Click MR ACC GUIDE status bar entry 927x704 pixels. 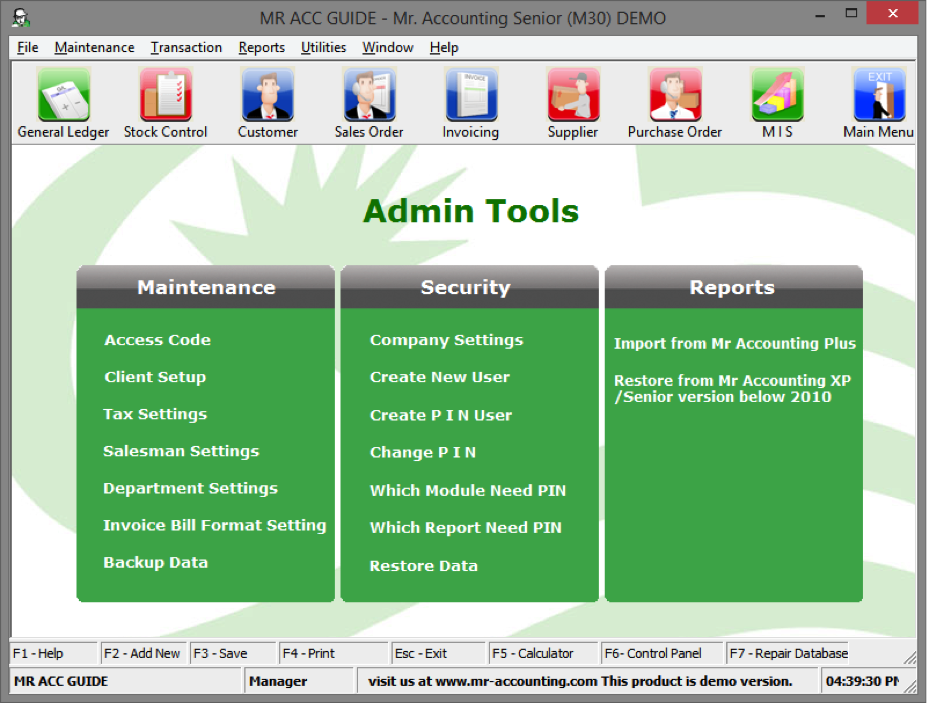[125, 681]
